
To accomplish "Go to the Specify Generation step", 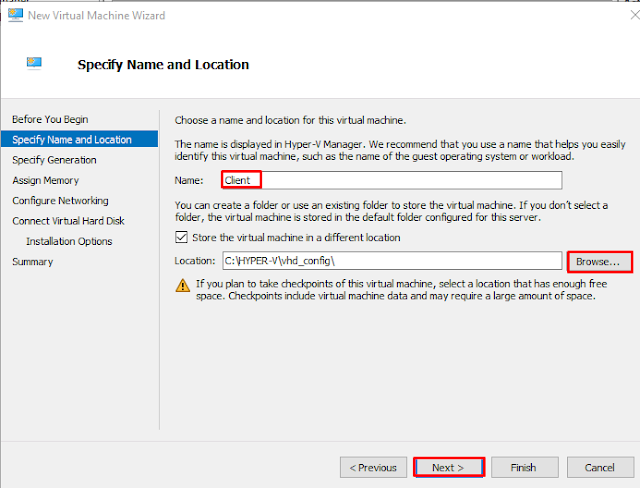I will tap(54, 160).
